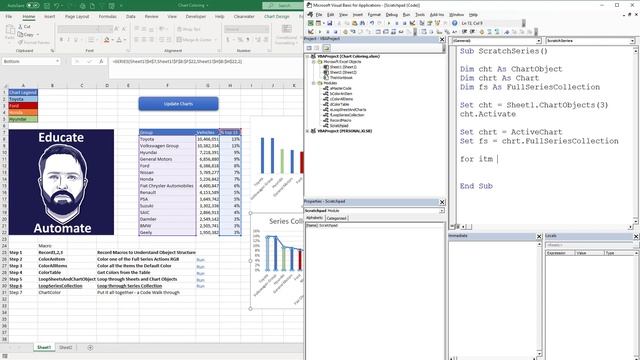Click the Design Mode icon in VBA standard toolbar
The image size is (640, 360).
point(413,23)
